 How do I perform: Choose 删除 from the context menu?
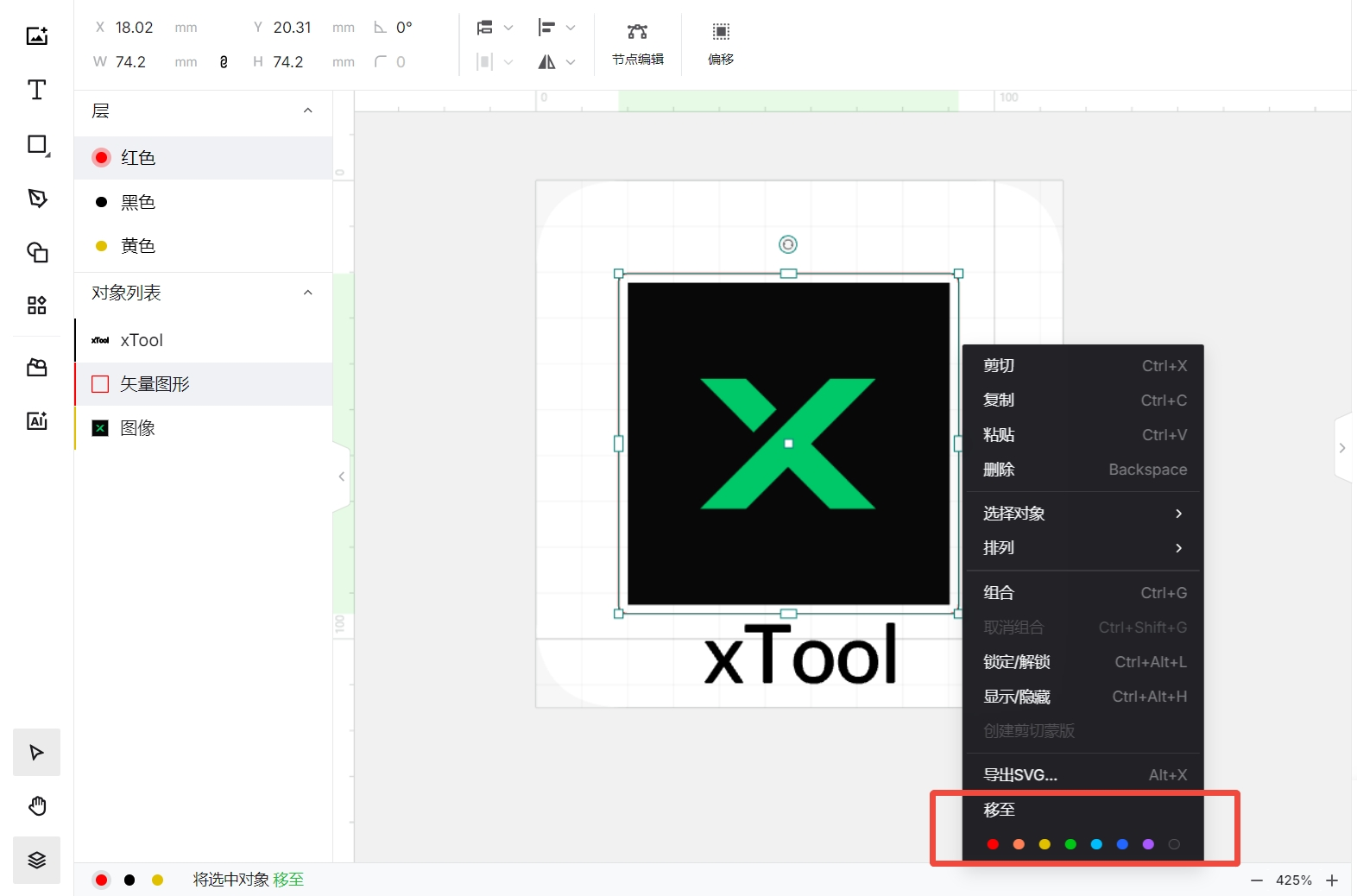click(x=1083, y=470)
